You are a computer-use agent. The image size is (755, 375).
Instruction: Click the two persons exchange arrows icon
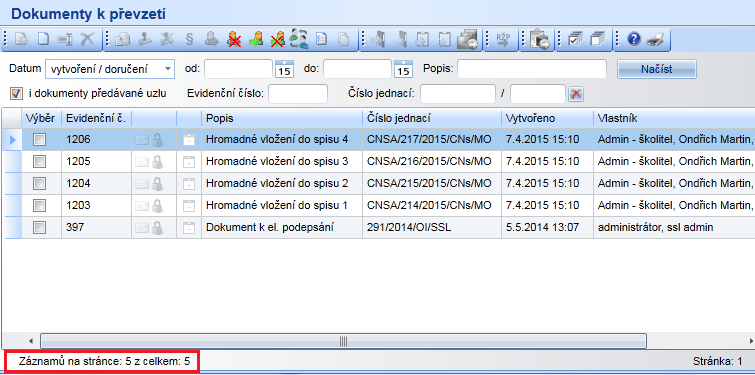tap(299, 39)
